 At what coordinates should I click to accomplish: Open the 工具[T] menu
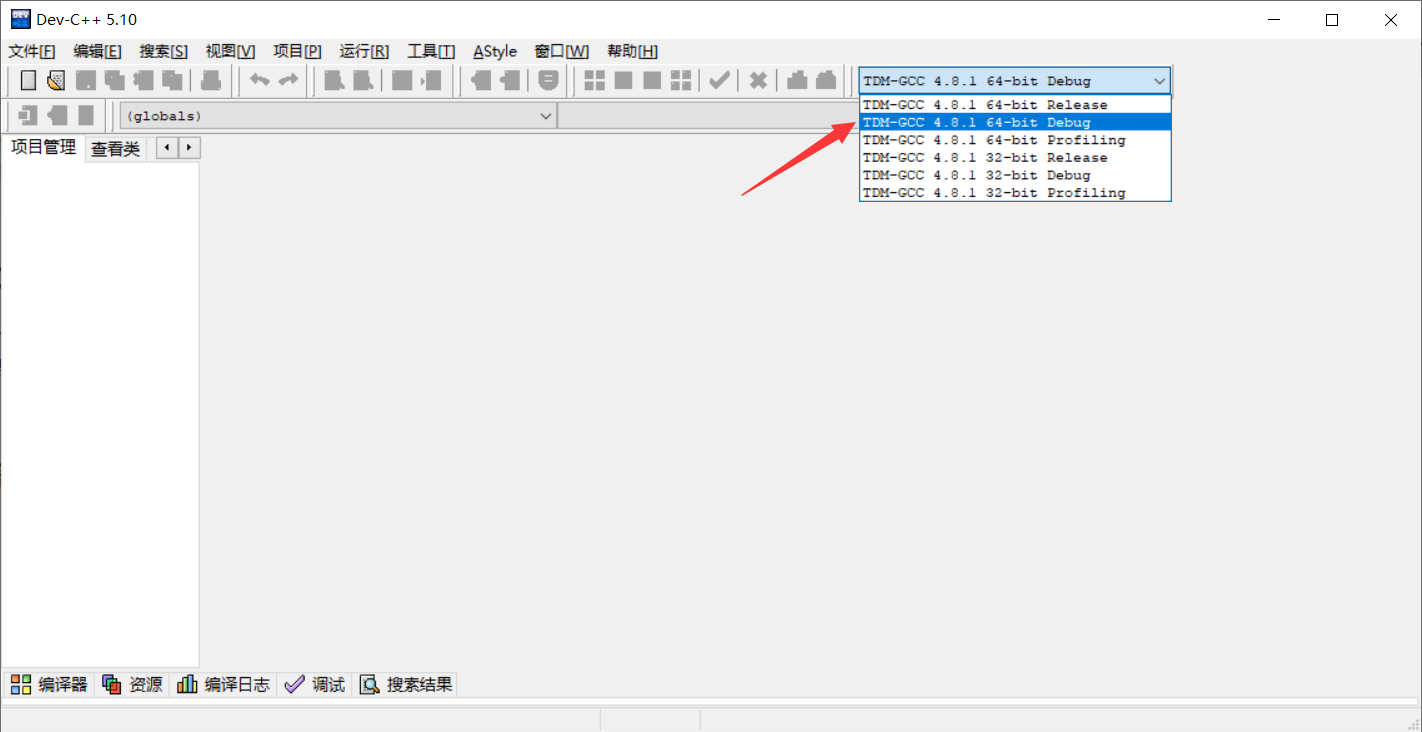pyautogui.click(x=431, y=51)
